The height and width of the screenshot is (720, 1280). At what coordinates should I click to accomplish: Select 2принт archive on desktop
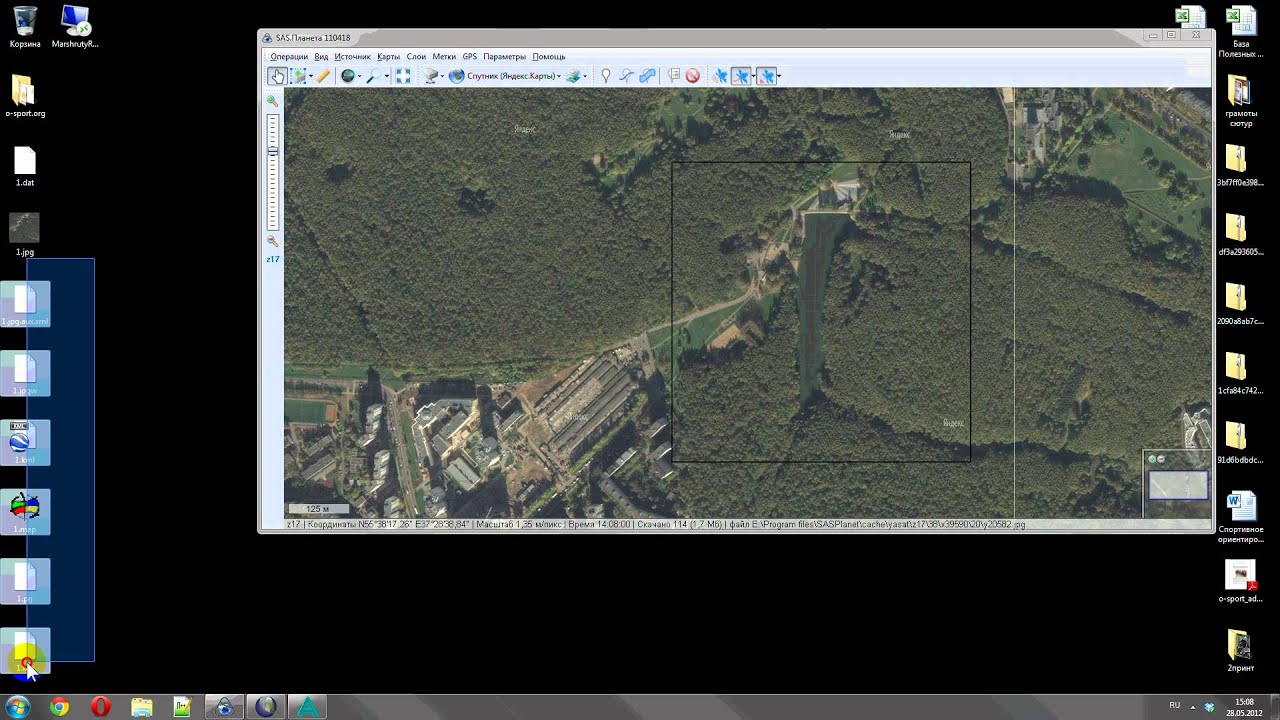[1240, 650]
